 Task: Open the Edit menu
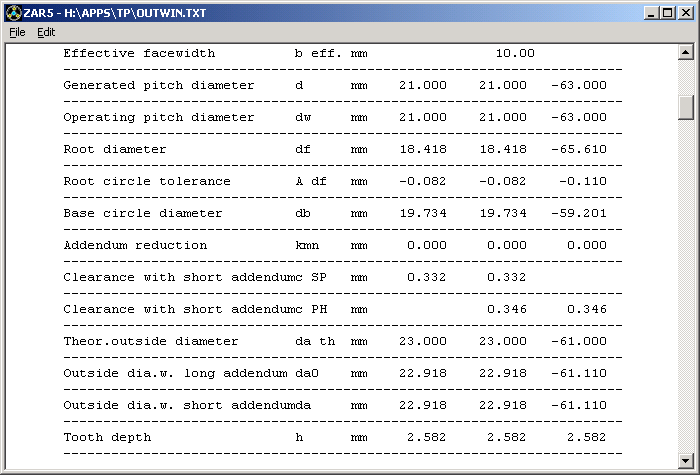(x=46, y=32)
